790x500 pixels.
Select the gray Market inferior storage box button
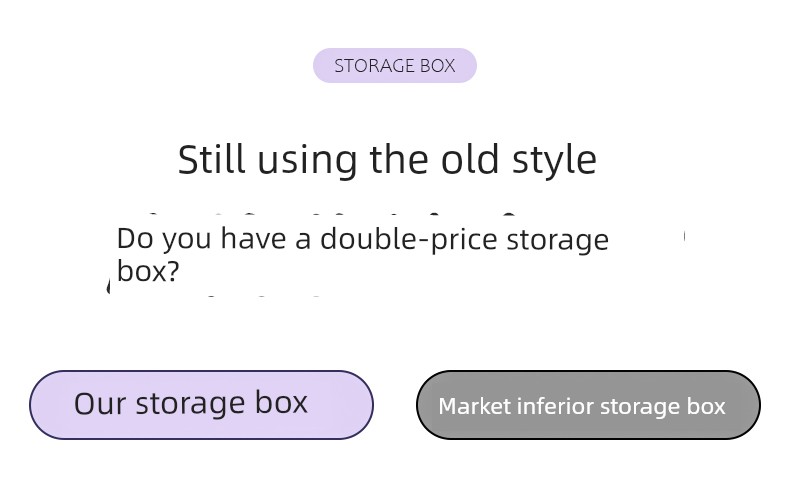tap(588, 405)
